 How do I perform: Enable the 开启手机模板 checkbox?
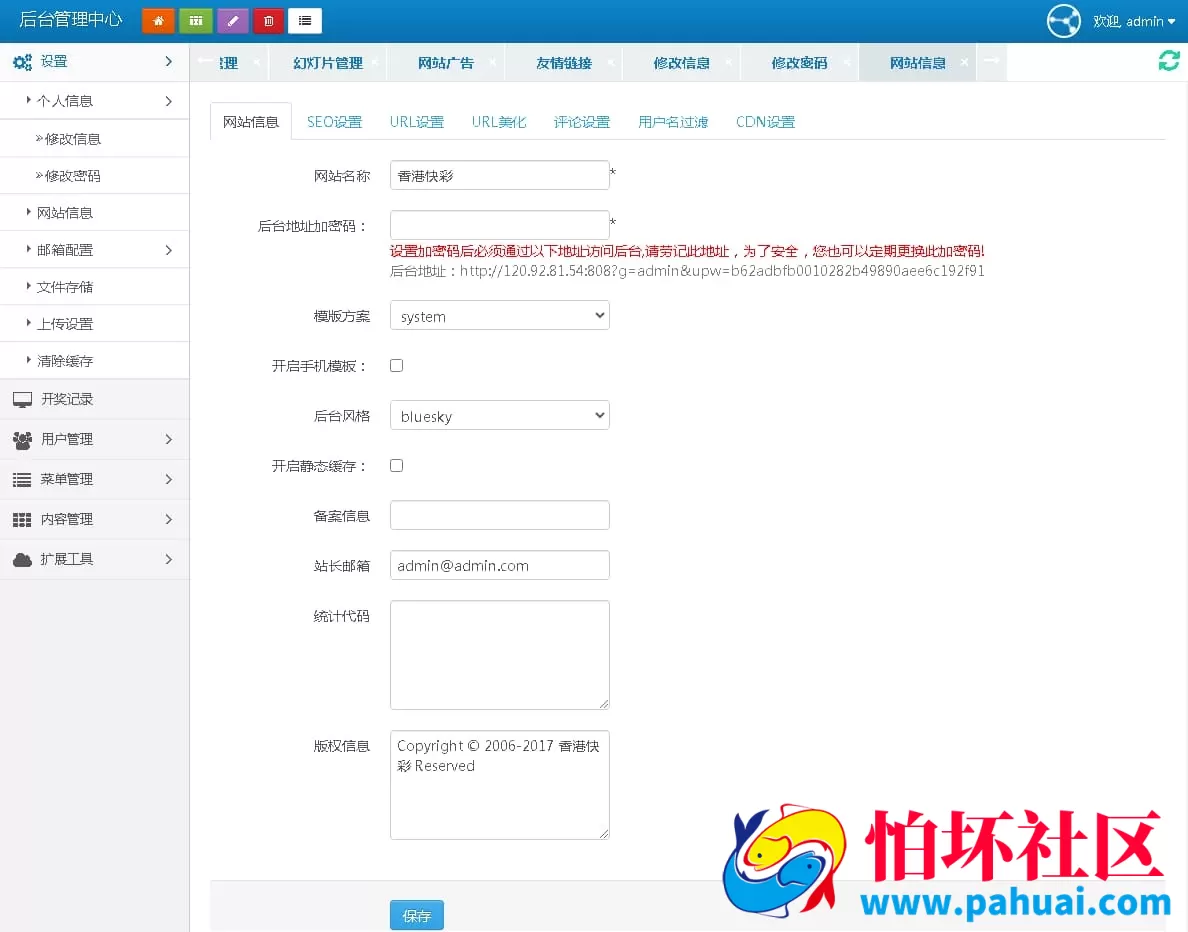[x=396, y=365]
